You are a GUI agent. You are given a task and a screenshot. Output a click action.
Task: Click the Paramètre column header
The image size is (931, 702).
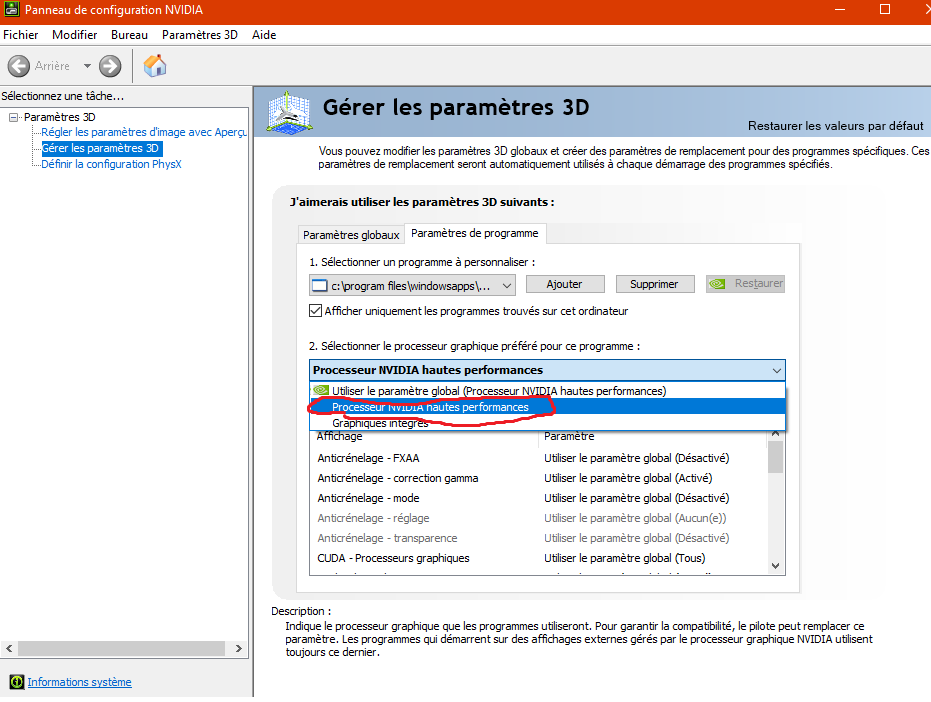coord(569,437)
